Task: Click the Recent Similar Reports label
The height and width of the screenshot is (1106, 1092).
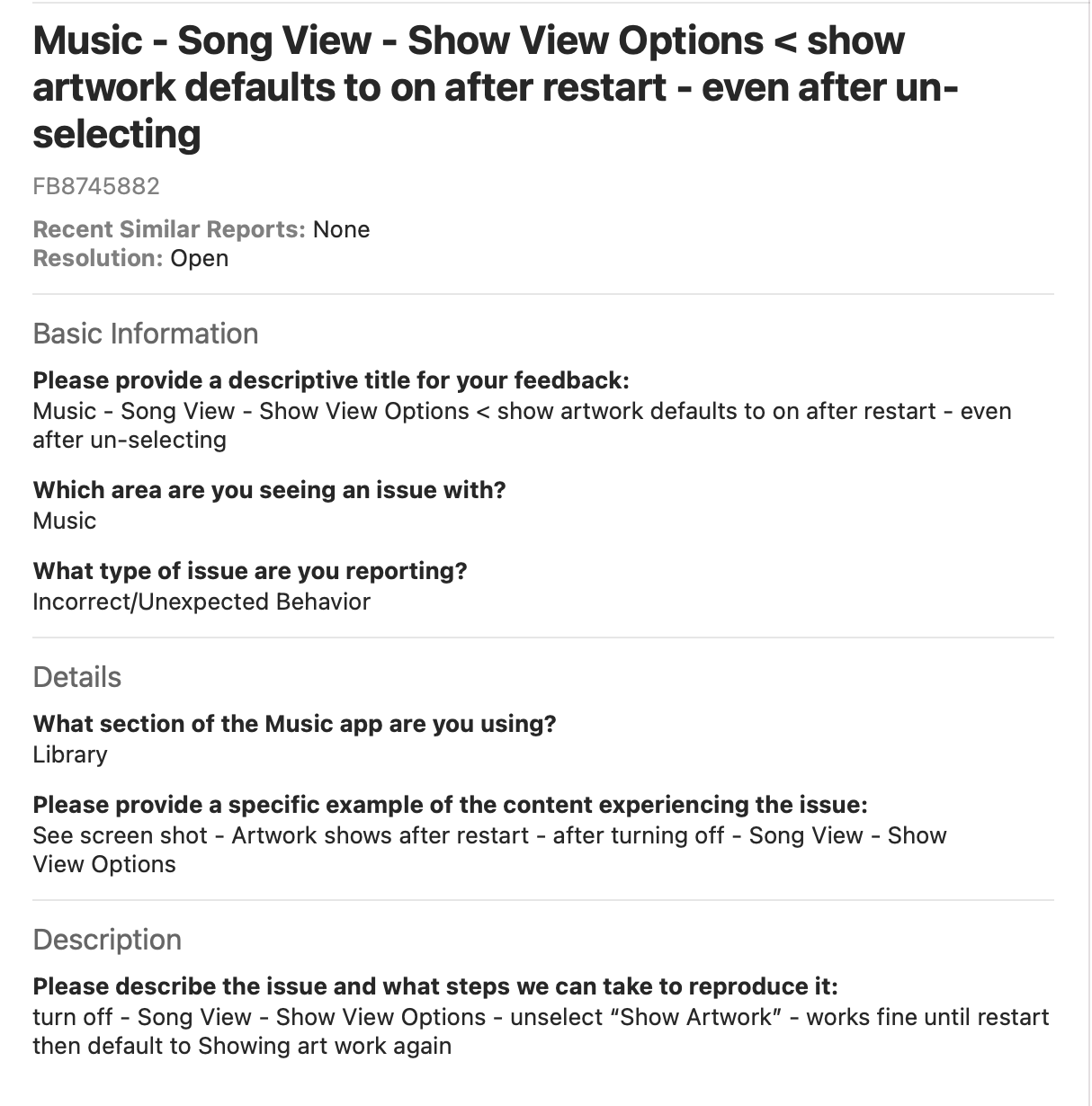Action: click(x=169, y=229)
